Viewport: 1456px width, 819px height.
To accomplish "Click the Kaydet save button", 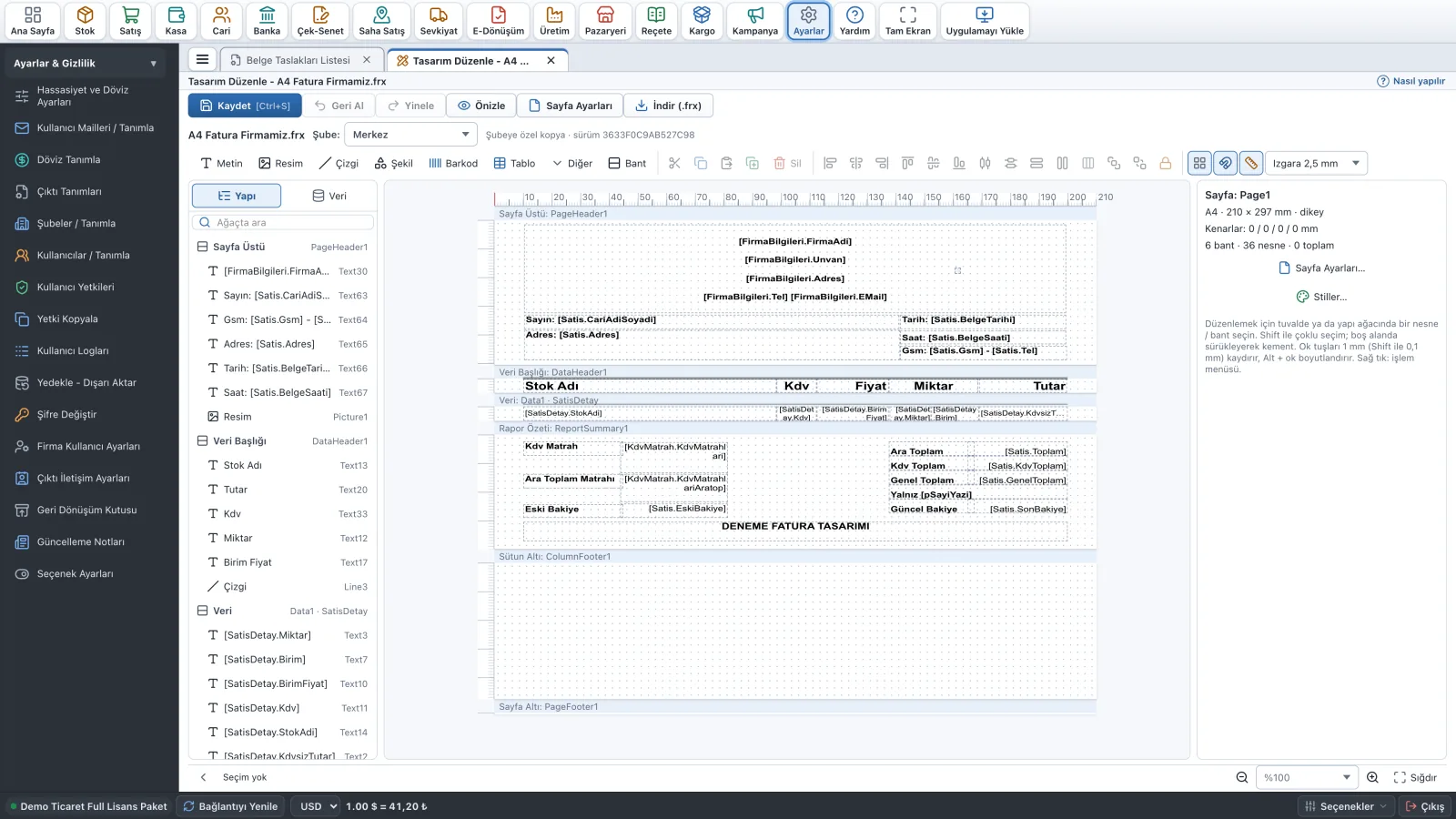I will tap(245, 106).
